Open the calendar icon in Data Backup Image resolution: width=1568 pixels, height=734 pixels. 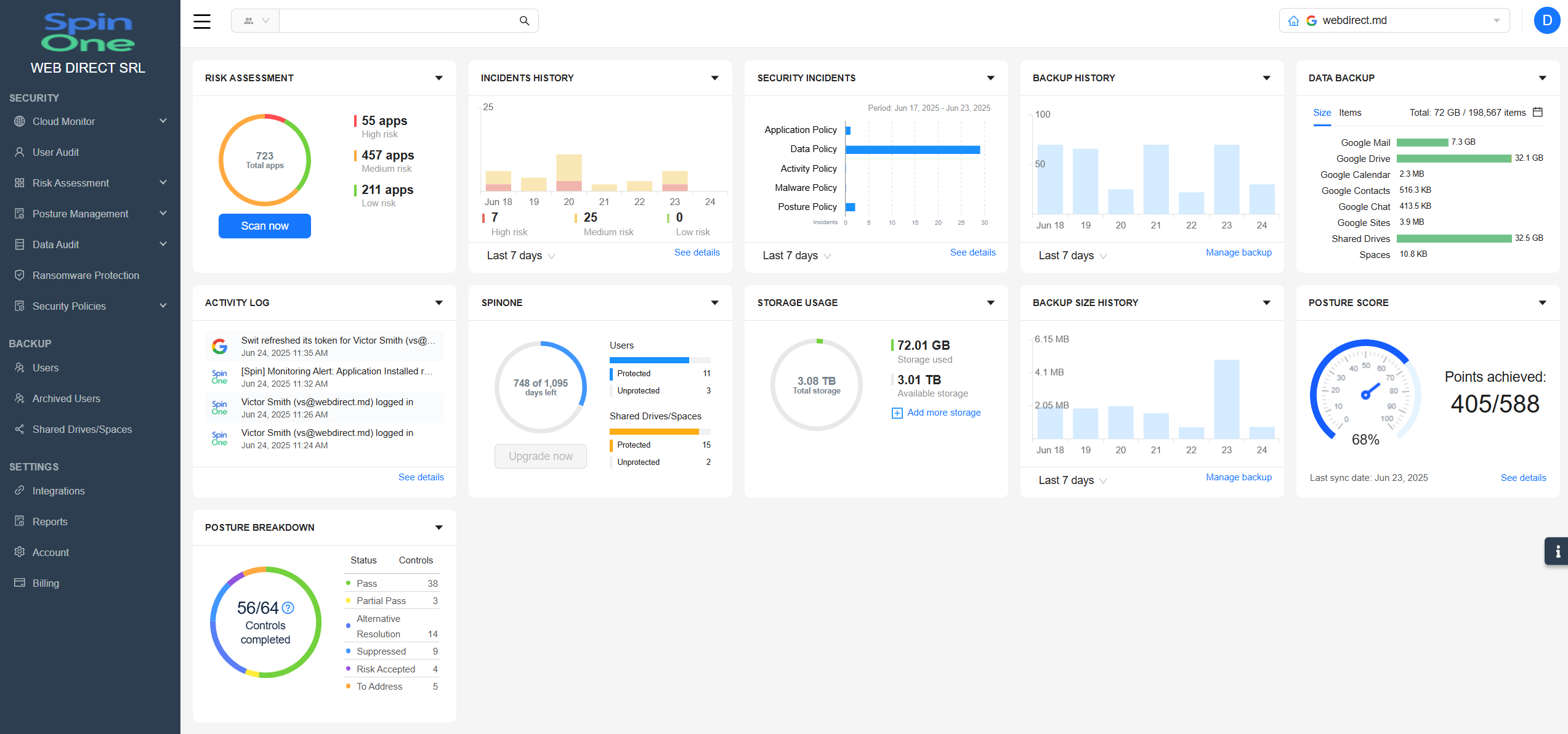click(x=1537, y=112)
